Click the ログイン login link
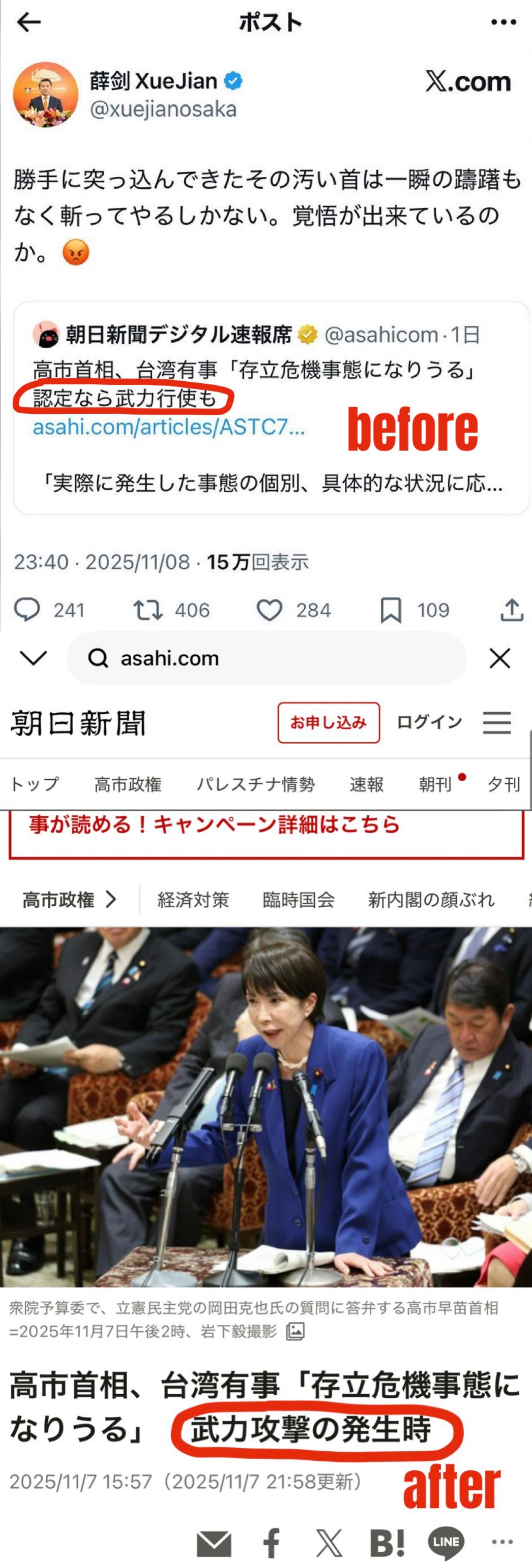Screen dimensions: 532x1568 pos(429,722)
